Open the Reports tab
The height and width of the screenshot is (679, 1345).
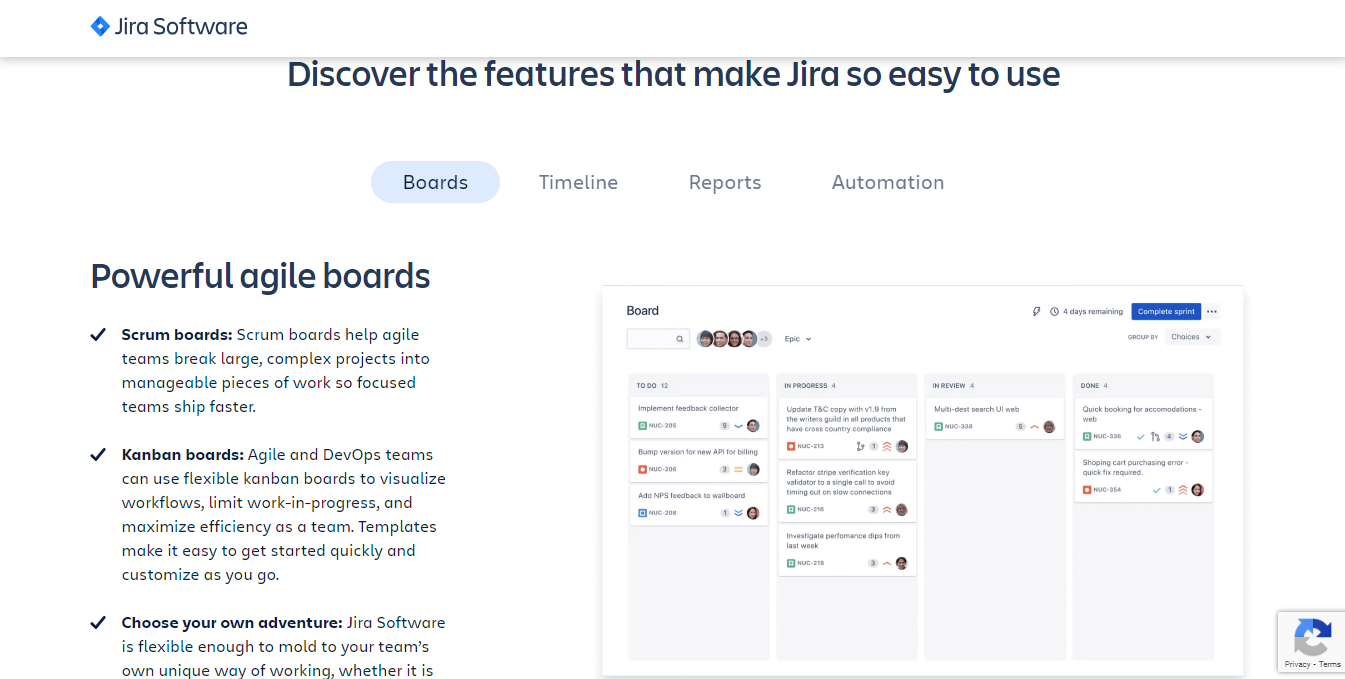(x=725, y=182)
